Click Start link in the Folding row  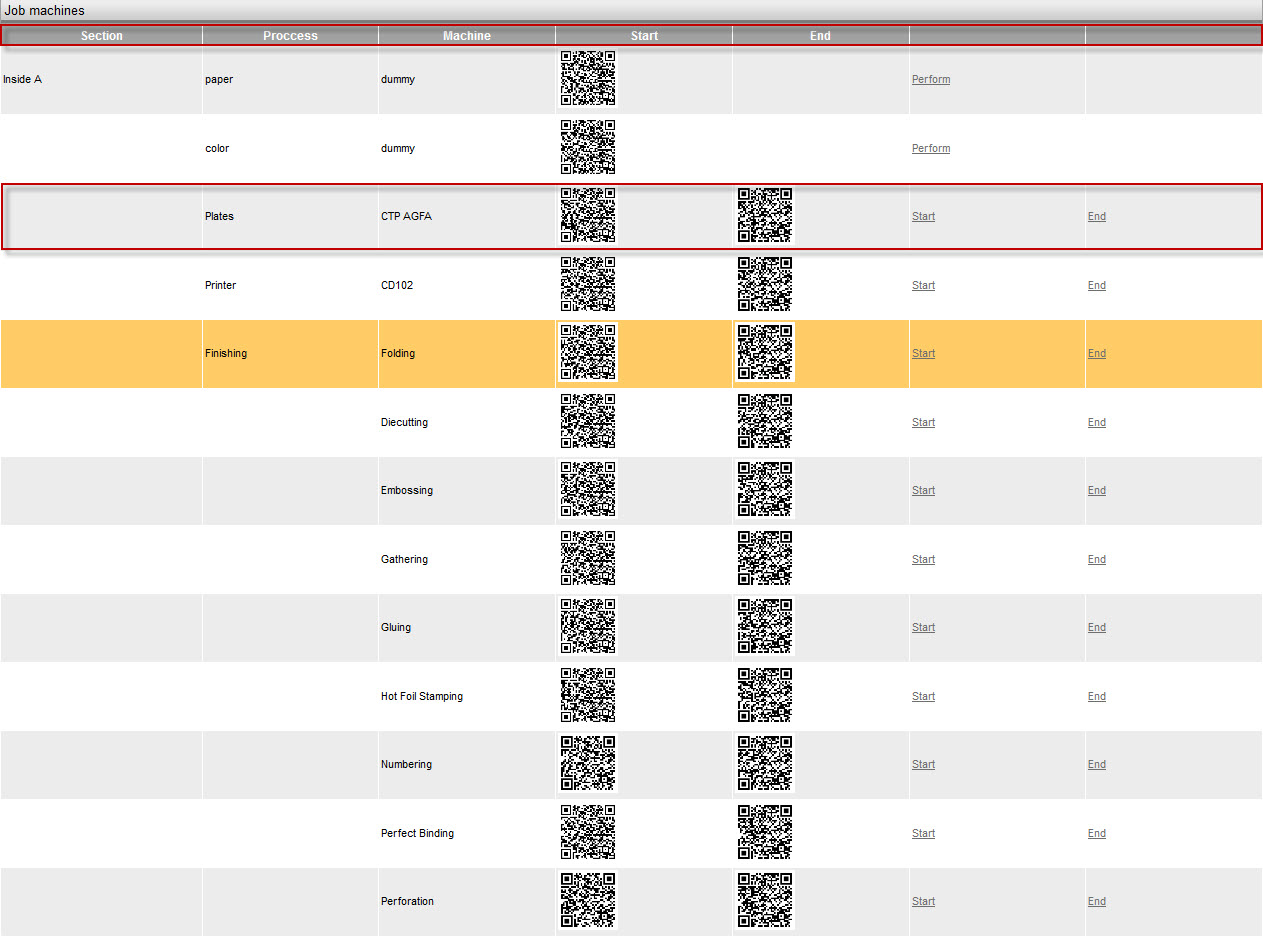click(923, 353)
